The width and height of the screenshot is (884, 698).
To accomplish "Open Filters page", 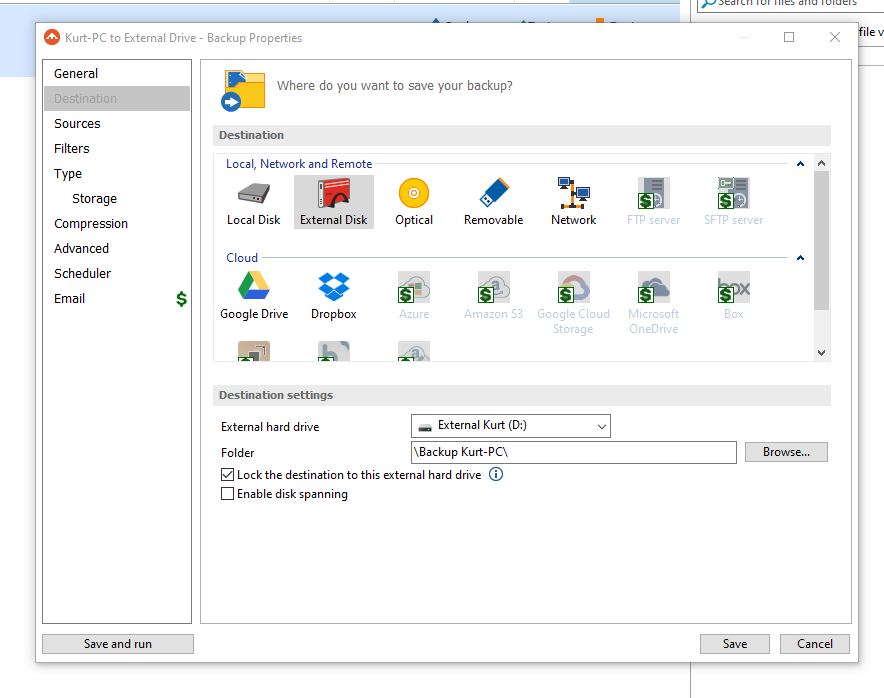I will [x=117, y=148].
